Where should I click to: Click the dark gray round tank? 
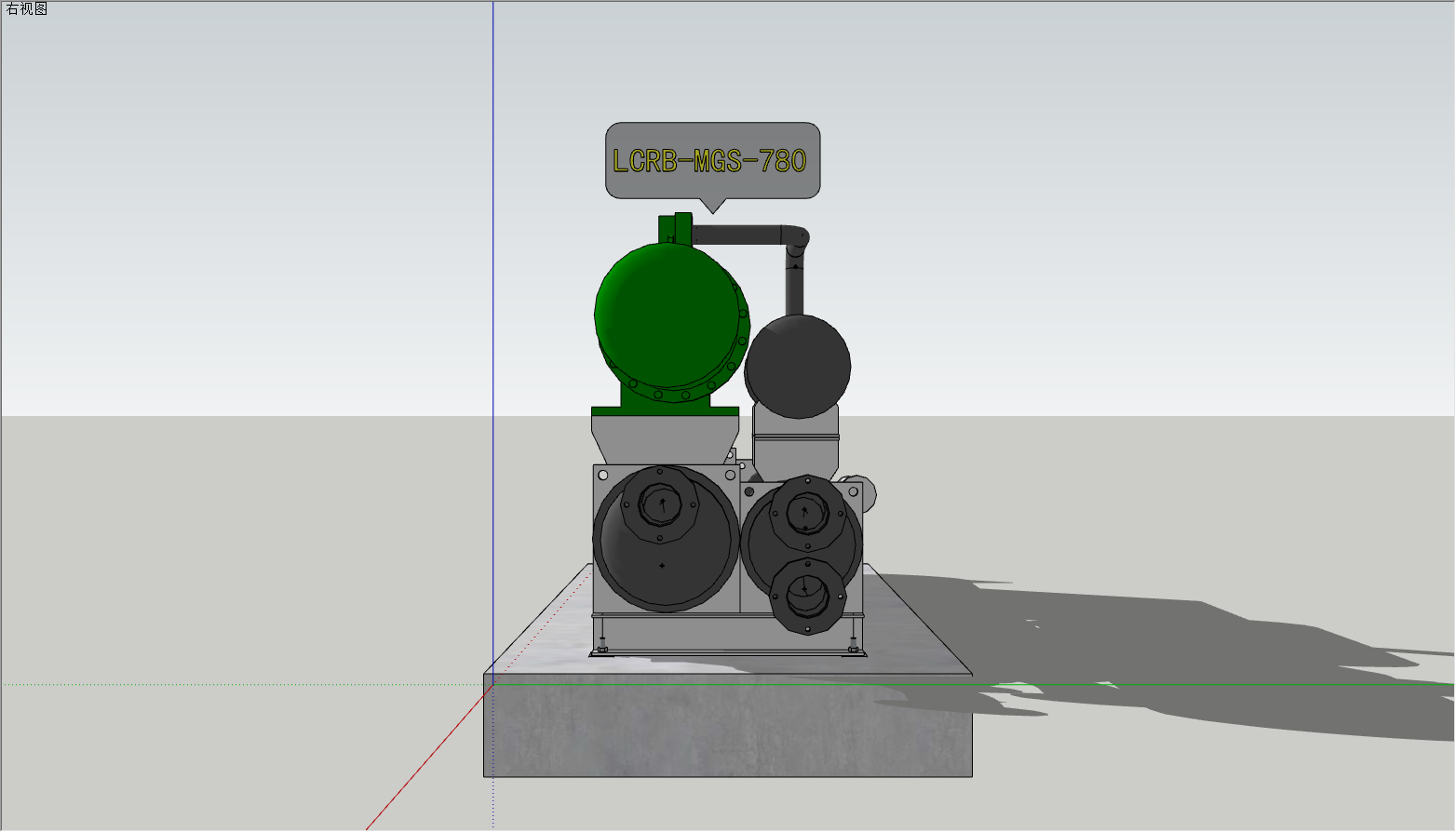pos(799,366)
